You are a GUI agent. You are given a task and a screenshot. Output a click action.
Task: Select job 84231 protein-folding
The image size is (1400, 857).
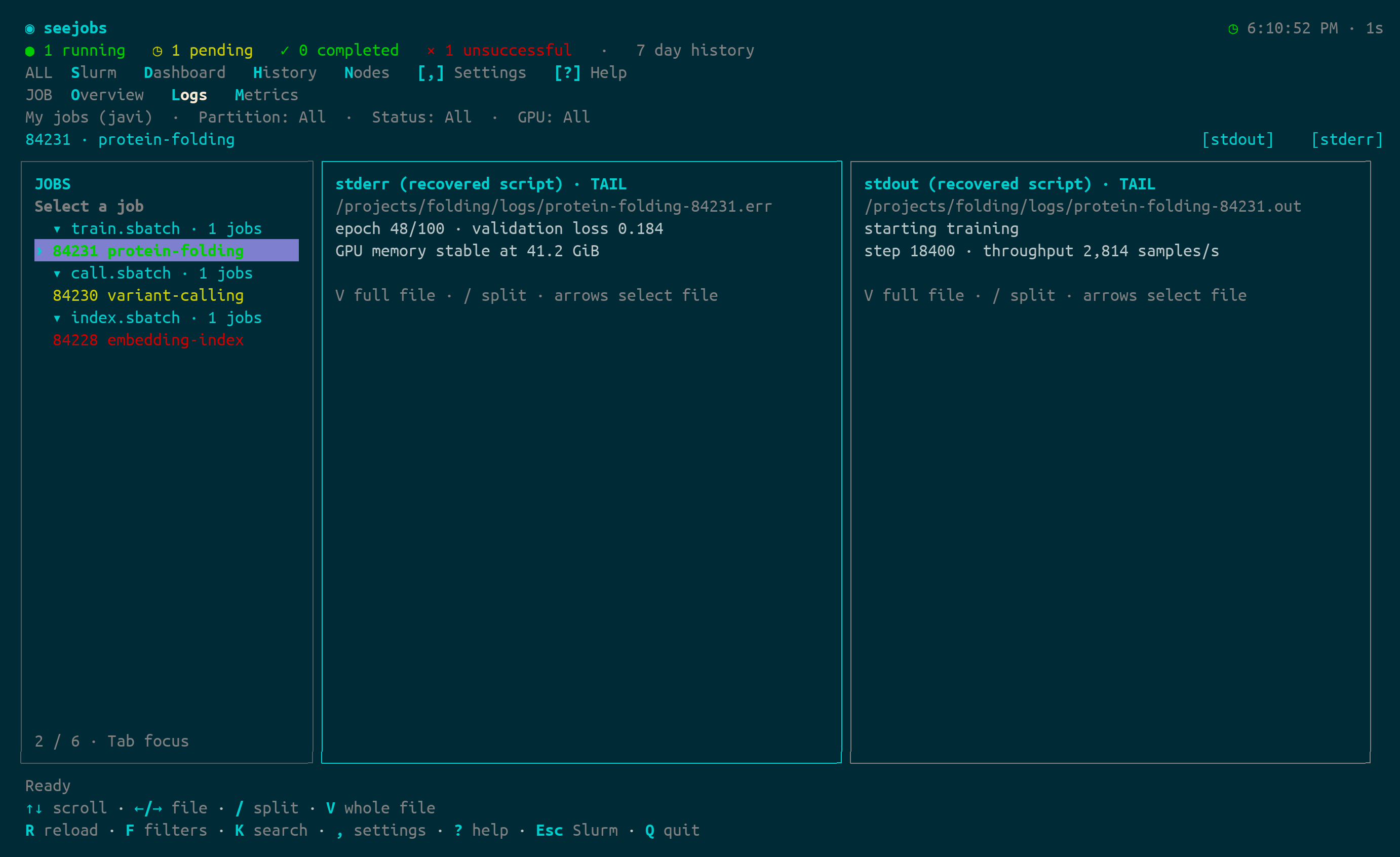click(167, 251)
